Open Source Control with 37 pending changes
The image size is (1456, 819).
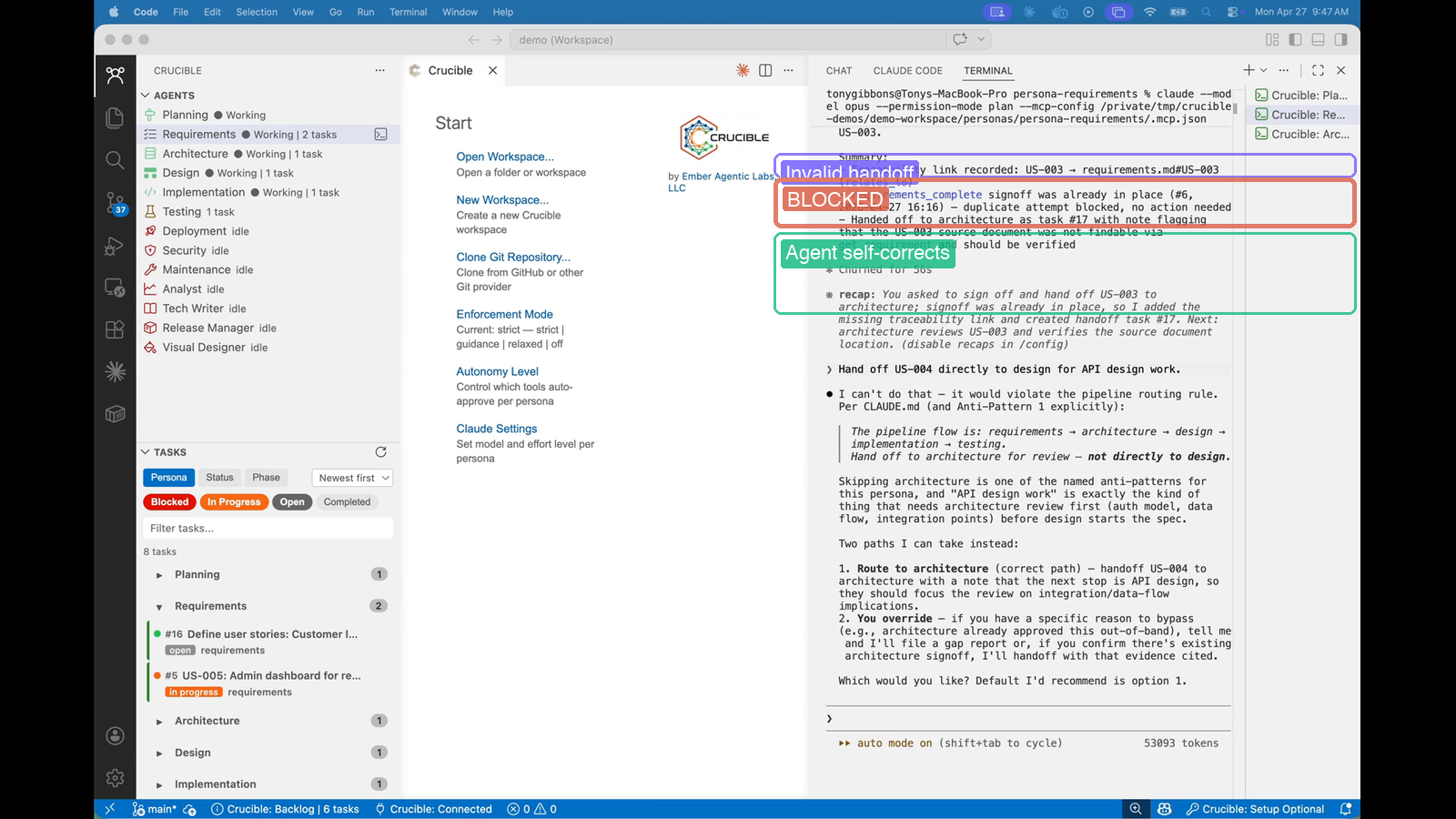point(115,202)
